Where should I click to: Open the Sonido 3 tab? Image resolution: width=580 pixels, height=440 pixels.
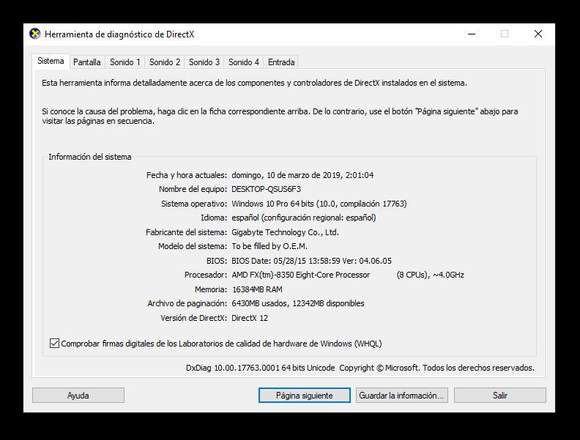[204, 62]
